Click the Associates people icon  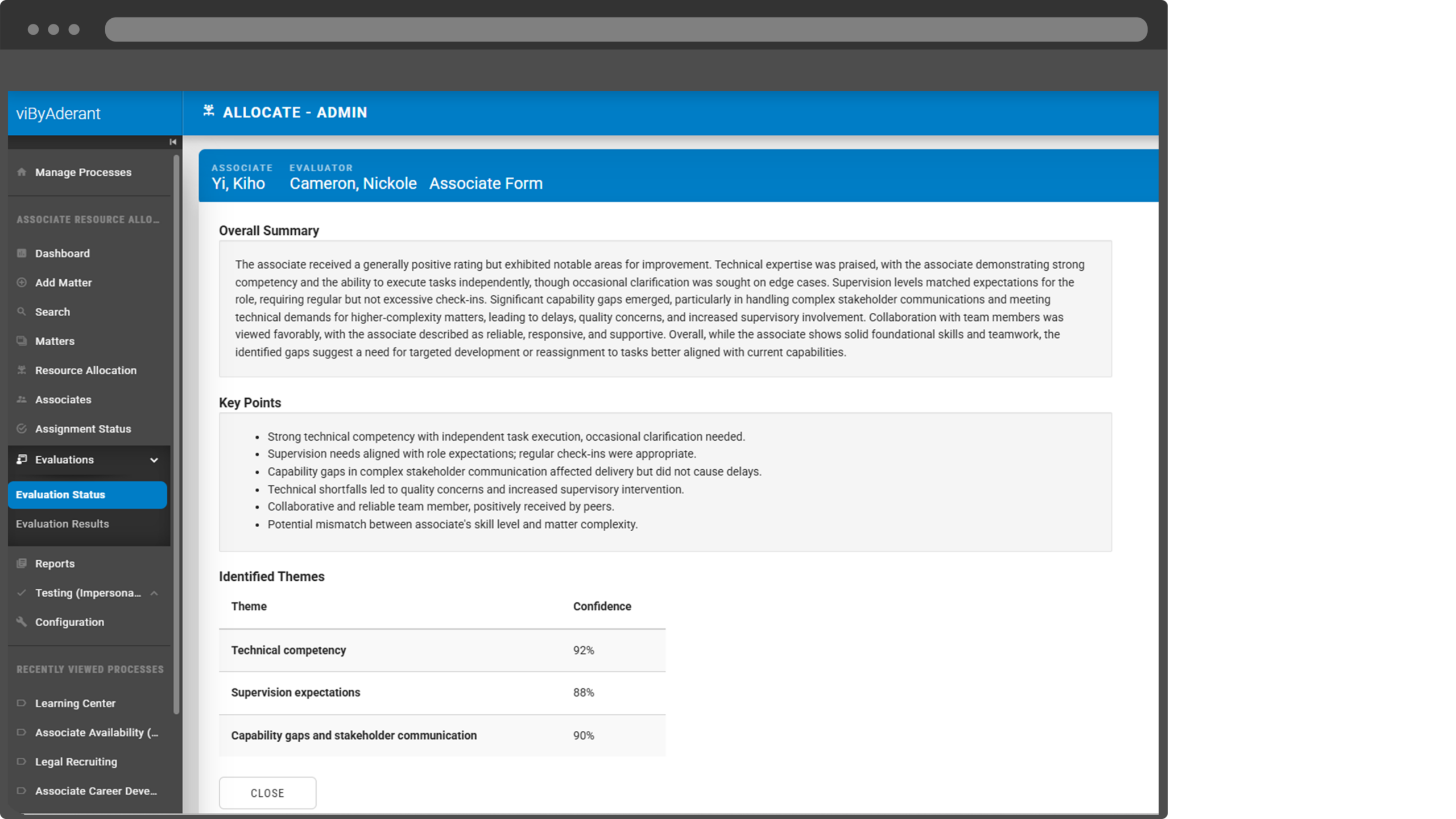(x=22, y=399)
